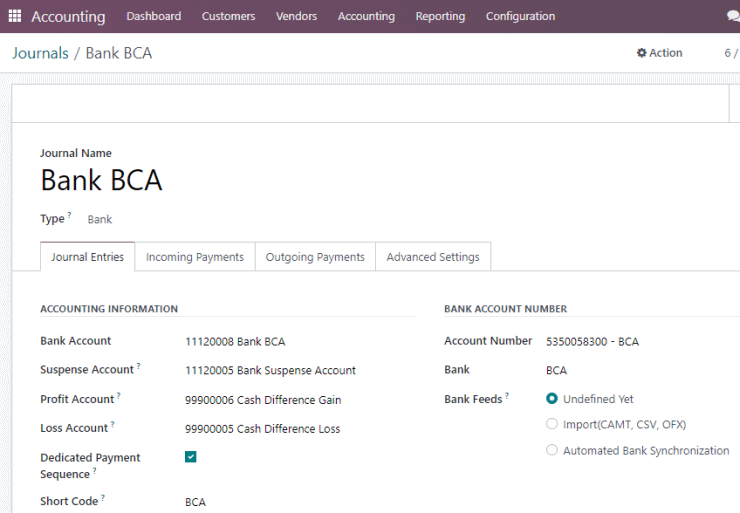Toggle Dedicated Payment Sequence checkbox
Image resolution: width=740 pixels, height=513 pixels.
pos(191,457)
